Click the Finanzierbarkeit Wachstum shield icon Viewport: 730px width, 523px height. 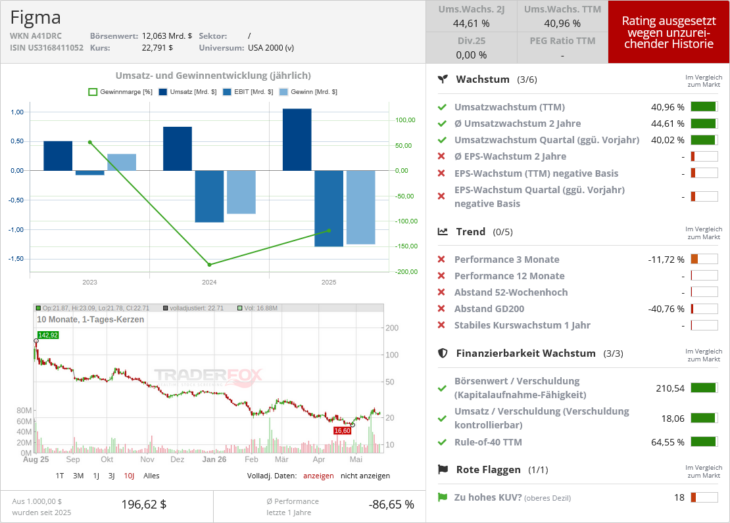[x=442, y=353]
